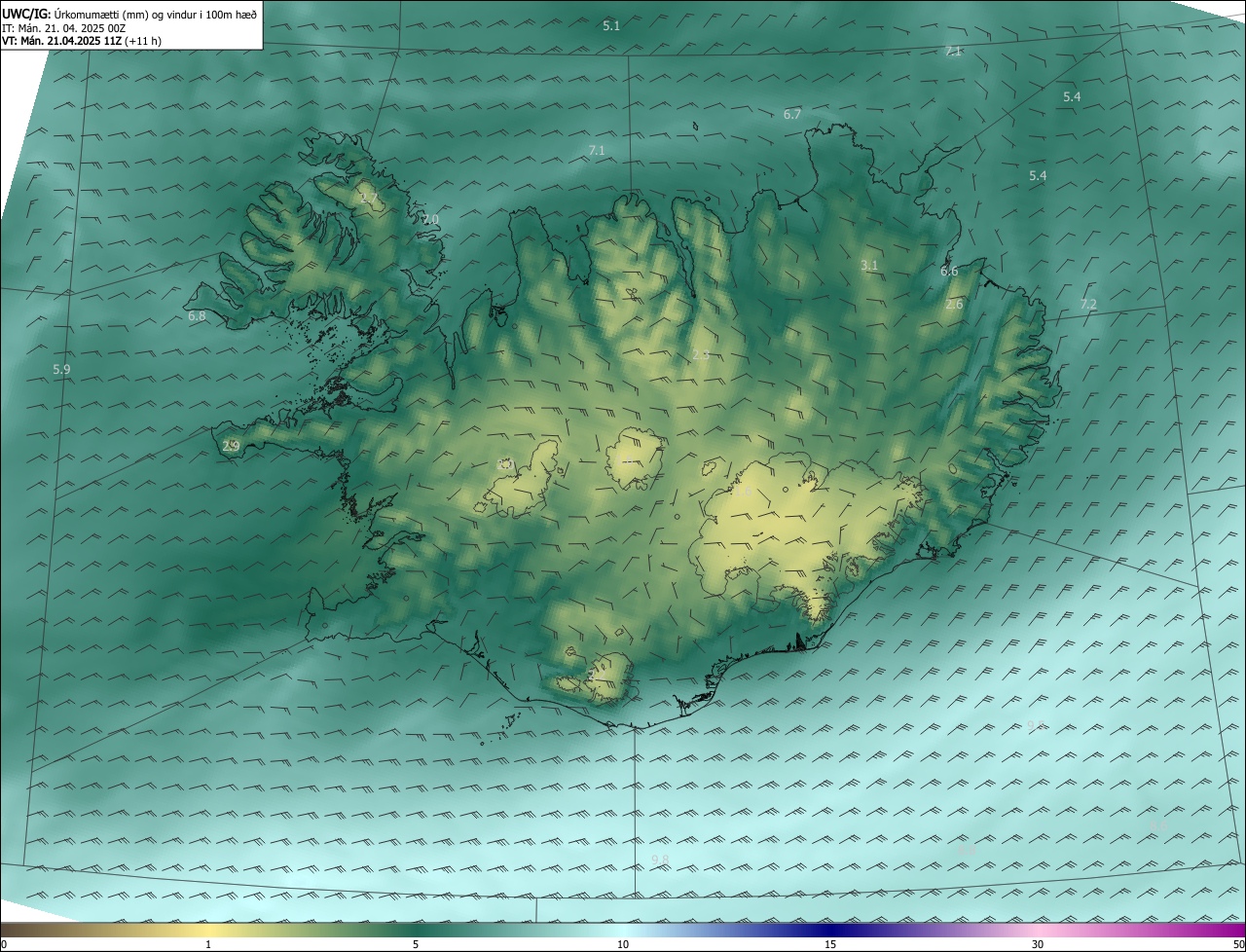1246x952 pixels.
Task: Click the '0' tick on the color scale
Action: tap(4, 945)
